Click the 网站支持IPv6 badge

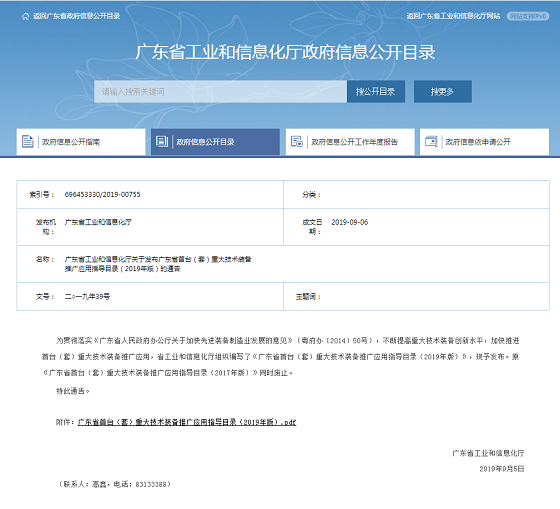click(x=528, y=16)
